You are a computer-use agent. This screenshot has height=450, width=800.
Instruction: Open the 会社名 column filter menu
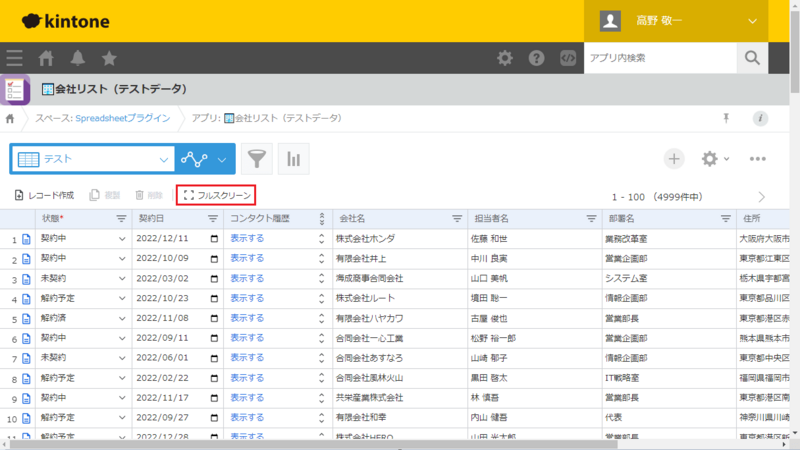456,218
